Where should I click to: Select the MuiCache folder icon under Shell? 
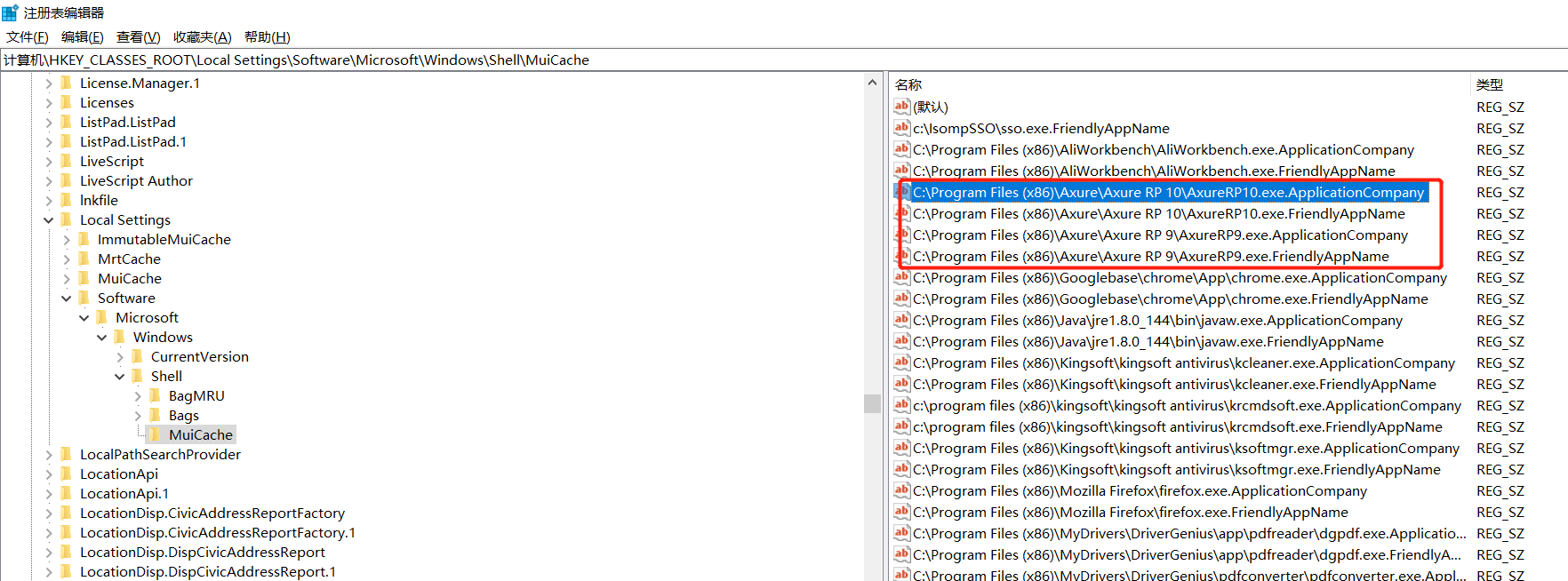(155, 434)
